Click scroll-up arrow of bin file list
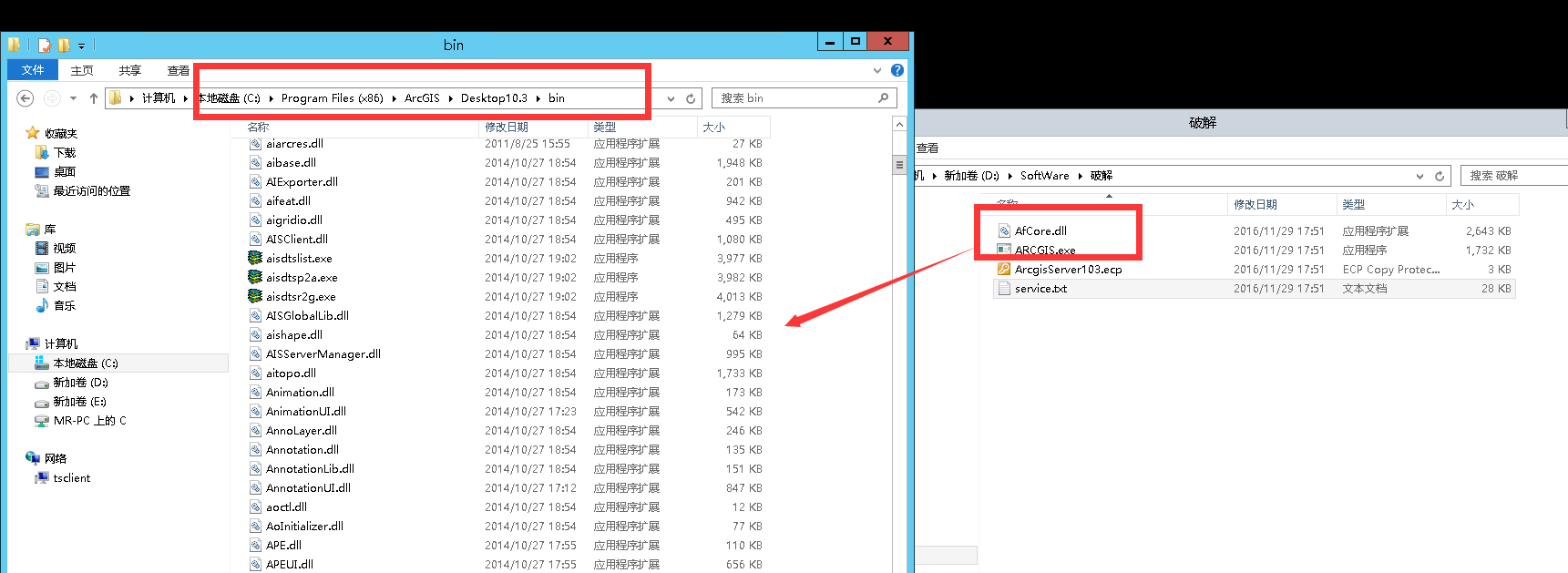 click(900, 125)
